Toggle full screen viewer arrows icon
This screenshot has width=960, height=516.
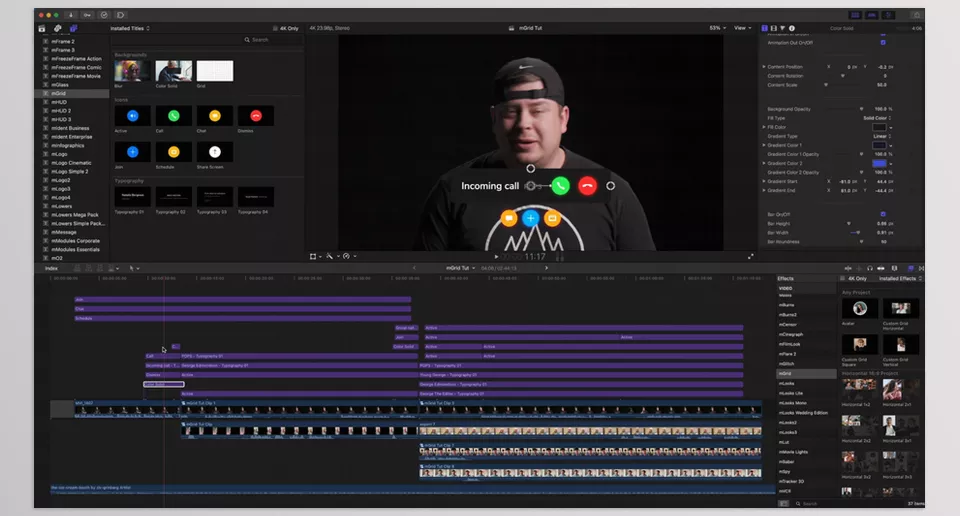751,256
